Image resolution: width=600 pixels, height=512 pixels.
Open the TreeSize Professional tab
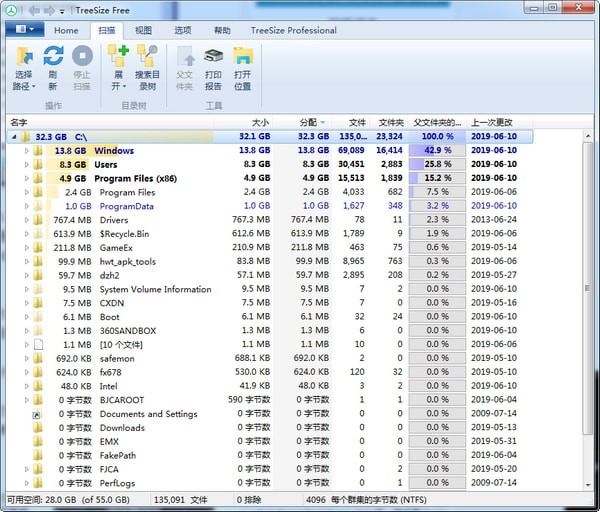click(x=293, y=30)
